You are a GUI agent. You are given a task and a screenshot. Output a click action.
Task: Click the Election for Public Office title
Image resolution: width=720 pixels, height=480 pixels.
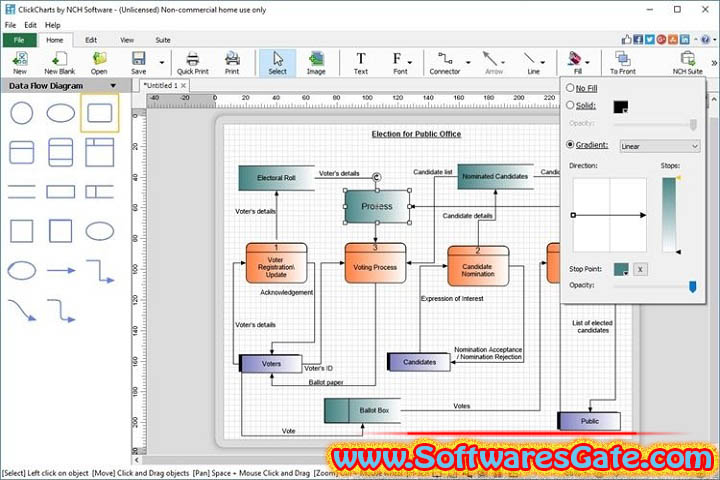416,134
